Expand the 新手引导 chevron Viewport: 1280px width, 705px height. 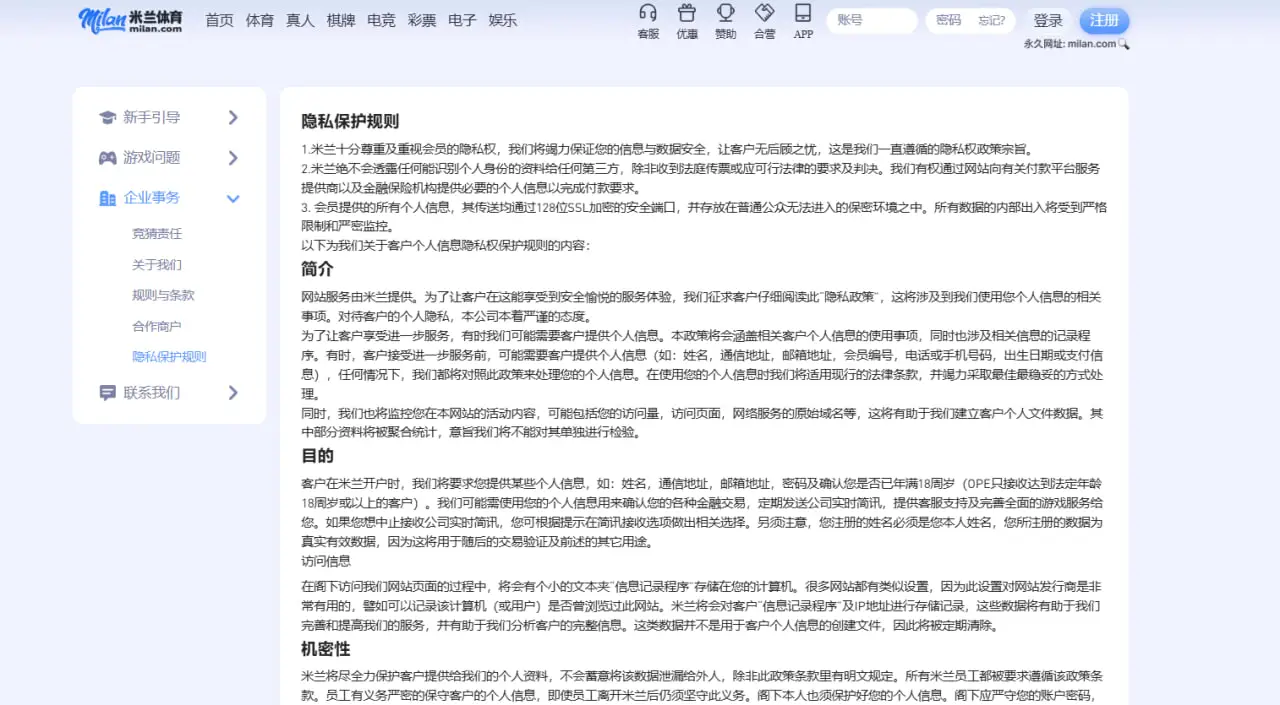pos(233,118)
